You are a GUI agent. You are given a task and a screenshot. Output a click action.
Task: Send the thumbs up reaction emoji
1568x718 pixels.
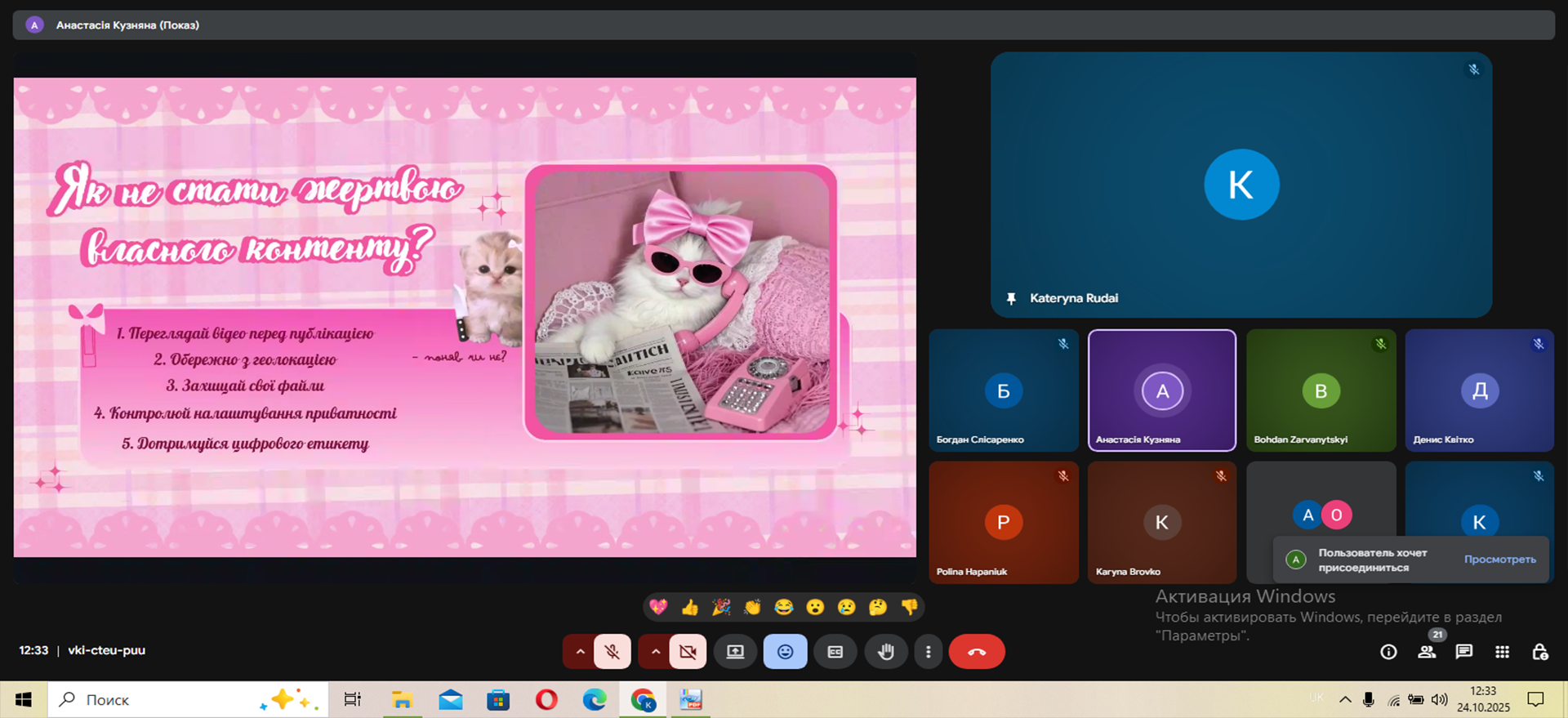[x=690, y=607]
